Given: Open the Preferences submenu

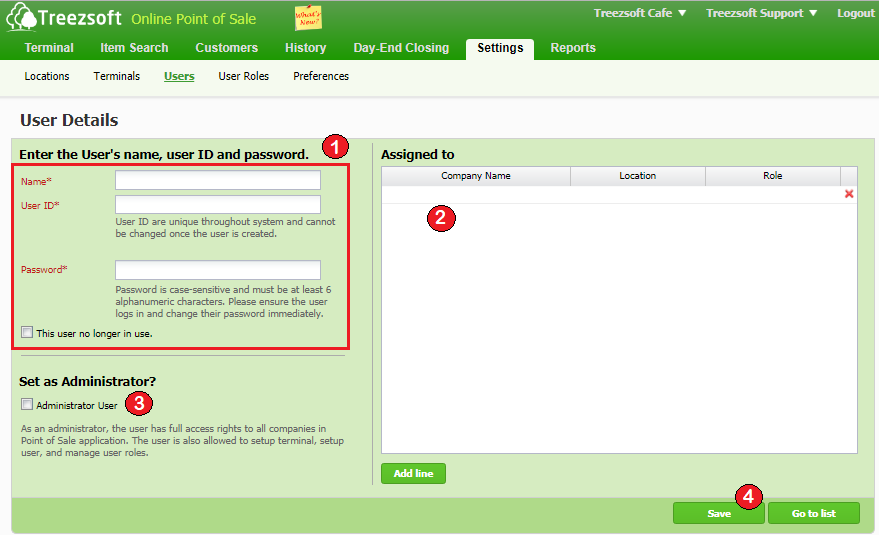Looking at the screenshot, I should coord(321,76).
